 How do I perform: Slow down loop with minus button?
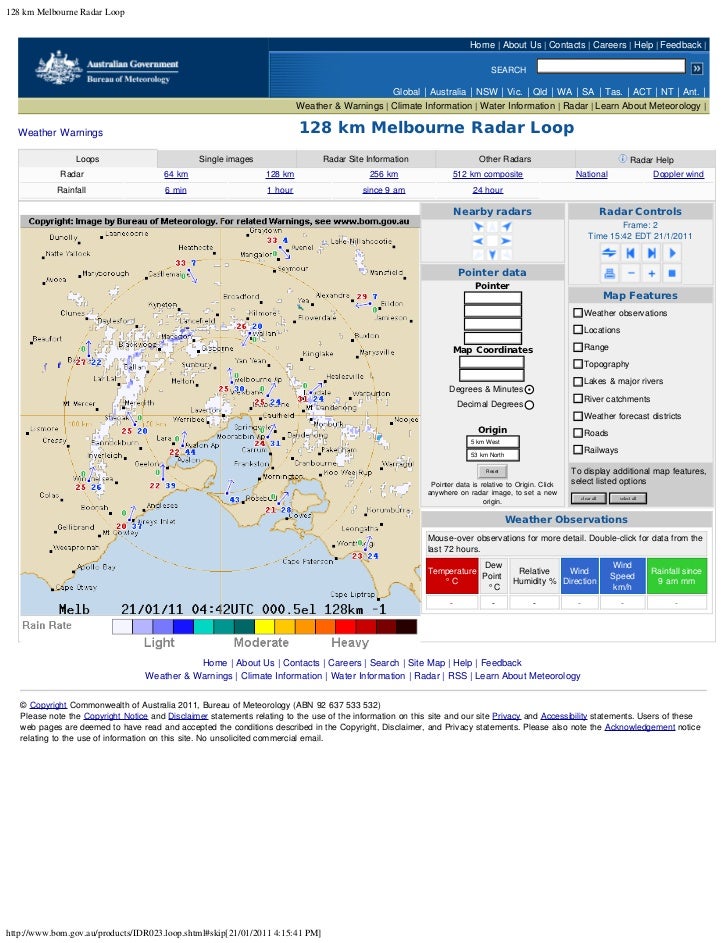coord(631,274)
